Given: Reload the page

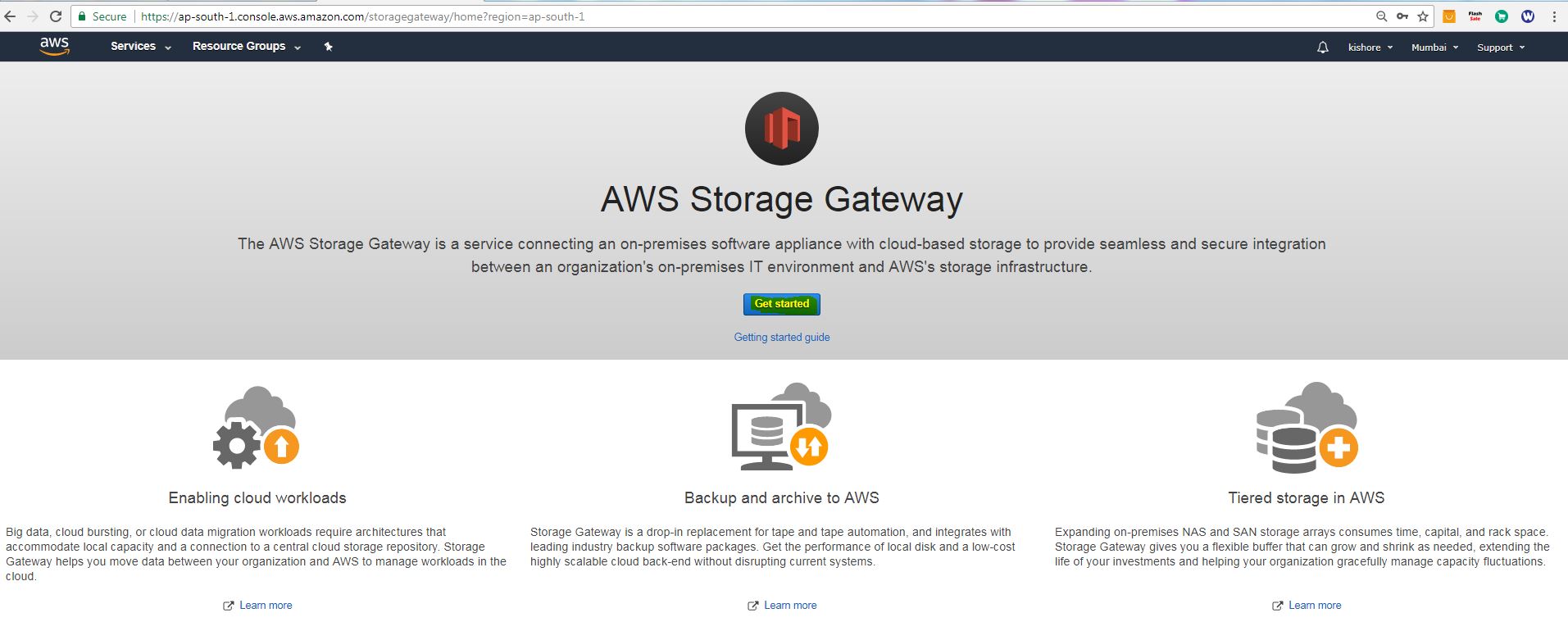Looking at the screenshot, I should tap(56, 16).
